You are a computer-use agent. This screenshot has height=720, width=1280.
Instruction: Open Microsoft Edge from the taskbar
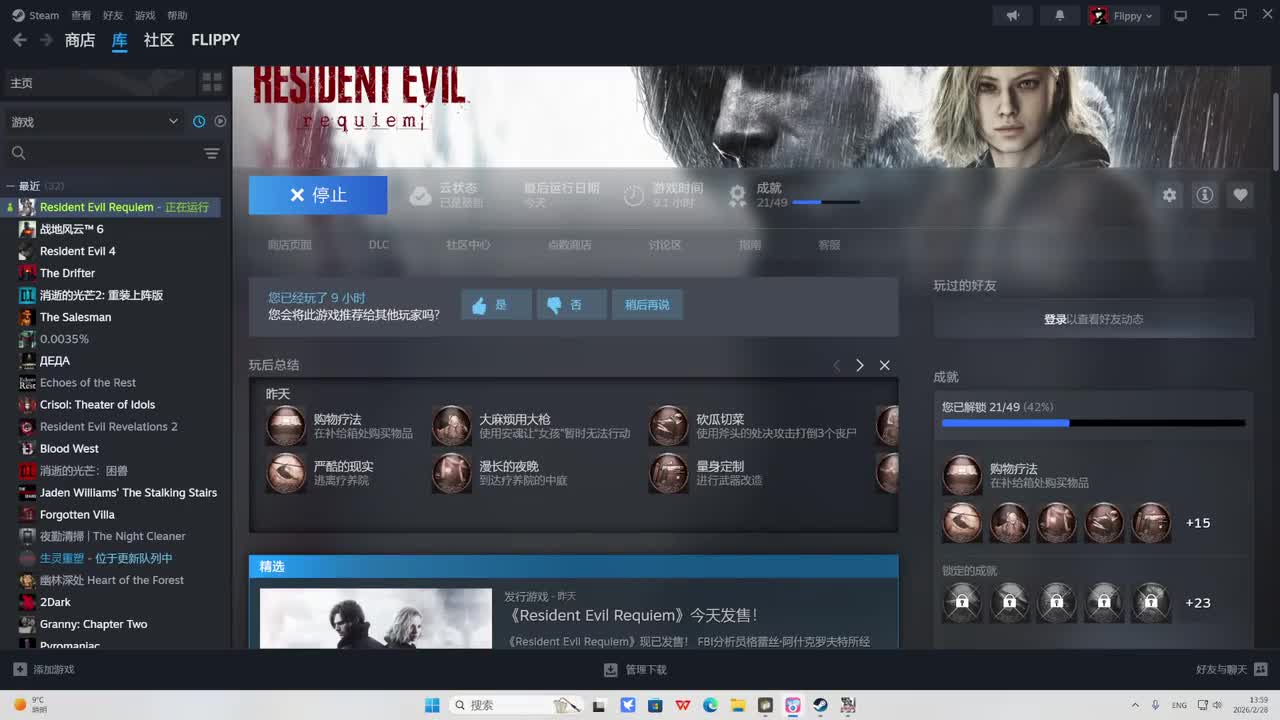tap(710, 705)
